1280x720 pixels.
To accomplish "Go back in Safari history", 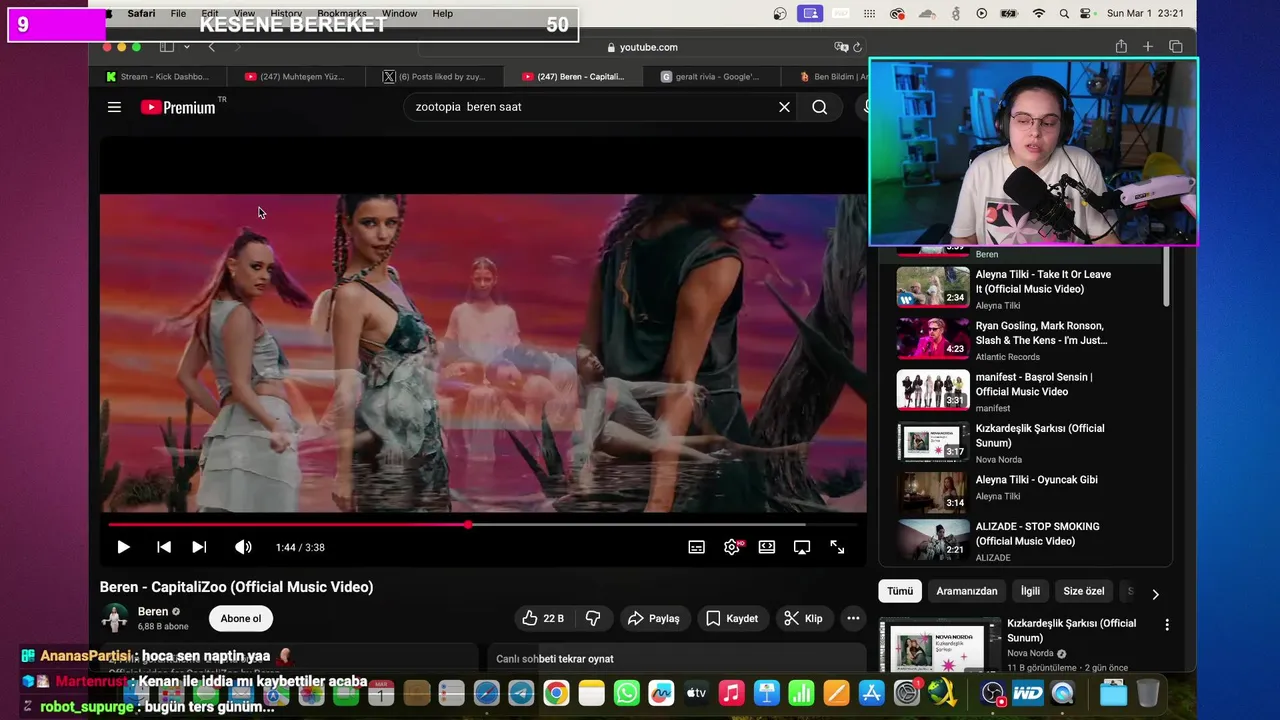I will click(211, 47).
